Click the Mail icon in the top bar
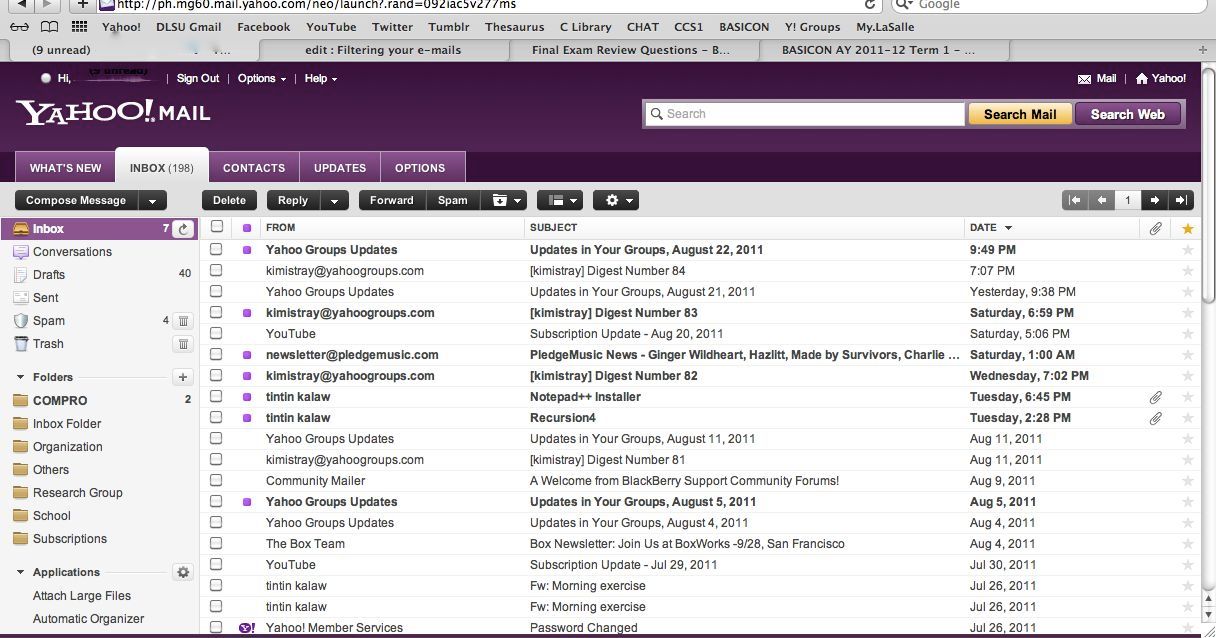The height and width of the screenshot is (638, 1216). click(x=1085, y=78)
